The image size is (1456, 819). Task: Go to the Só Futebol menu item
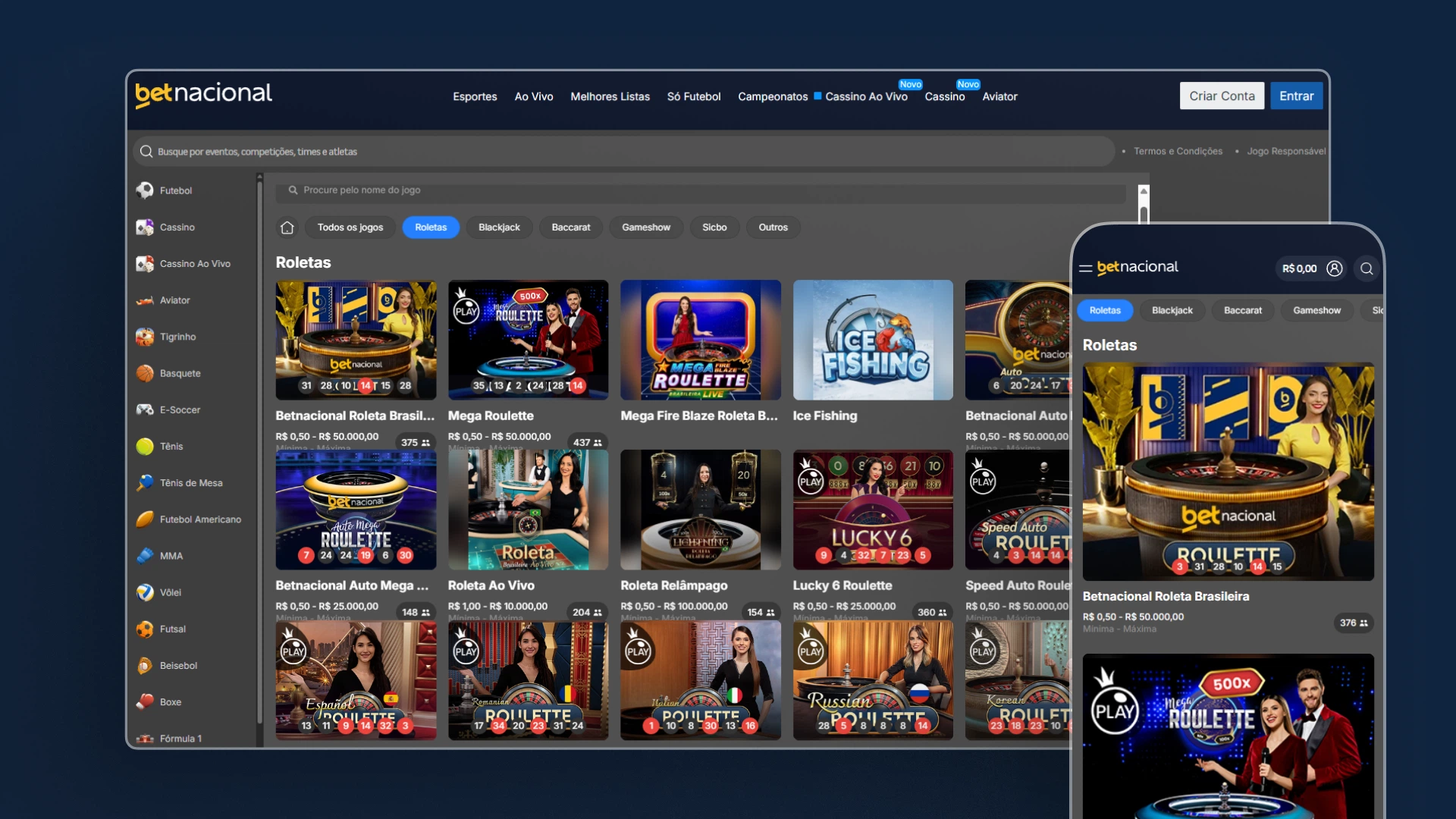pyautogui.click(x=694, y=96)
